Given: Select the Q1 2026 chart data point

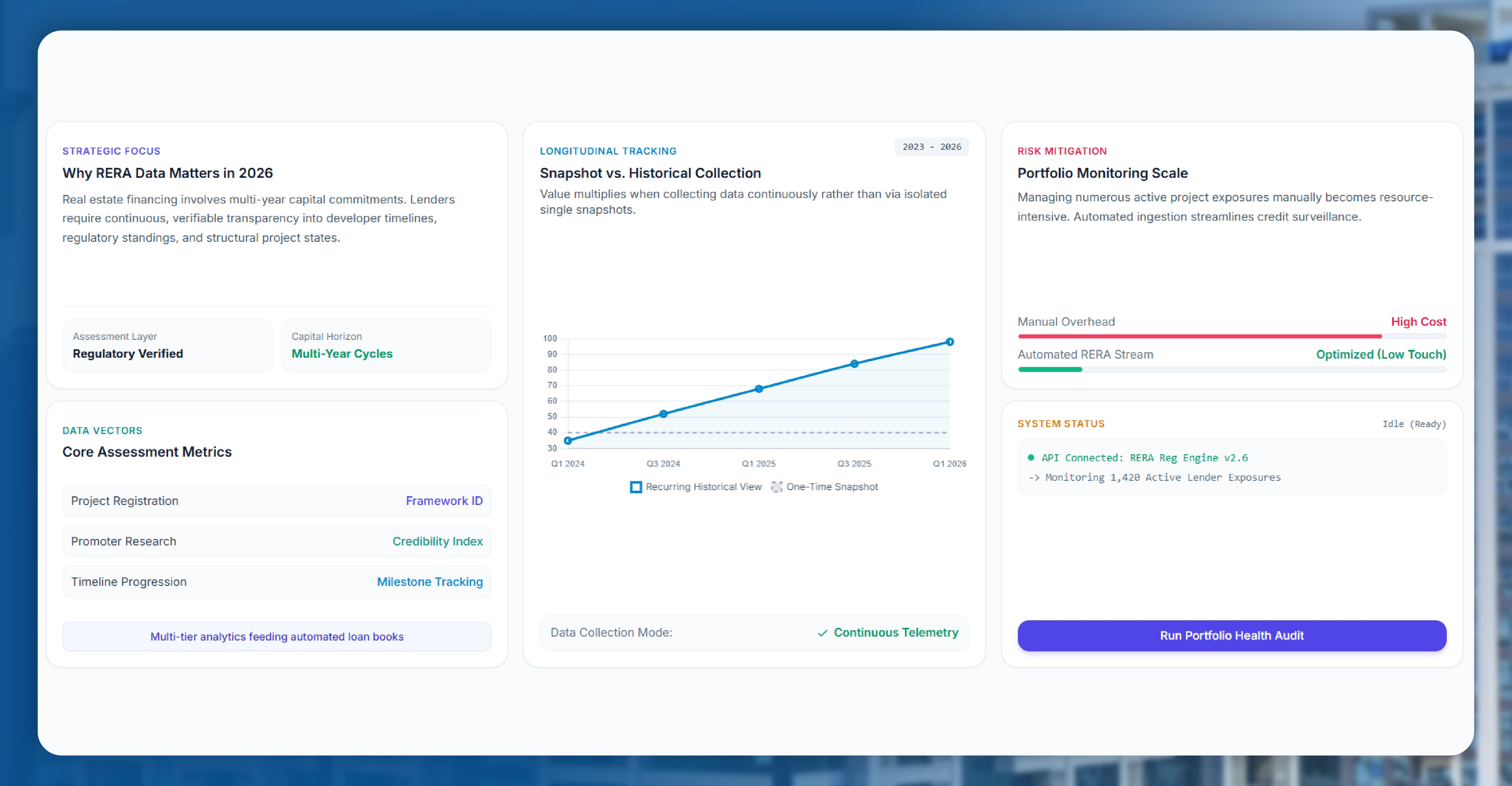Looking at the screenshot, I should (950, 342).
